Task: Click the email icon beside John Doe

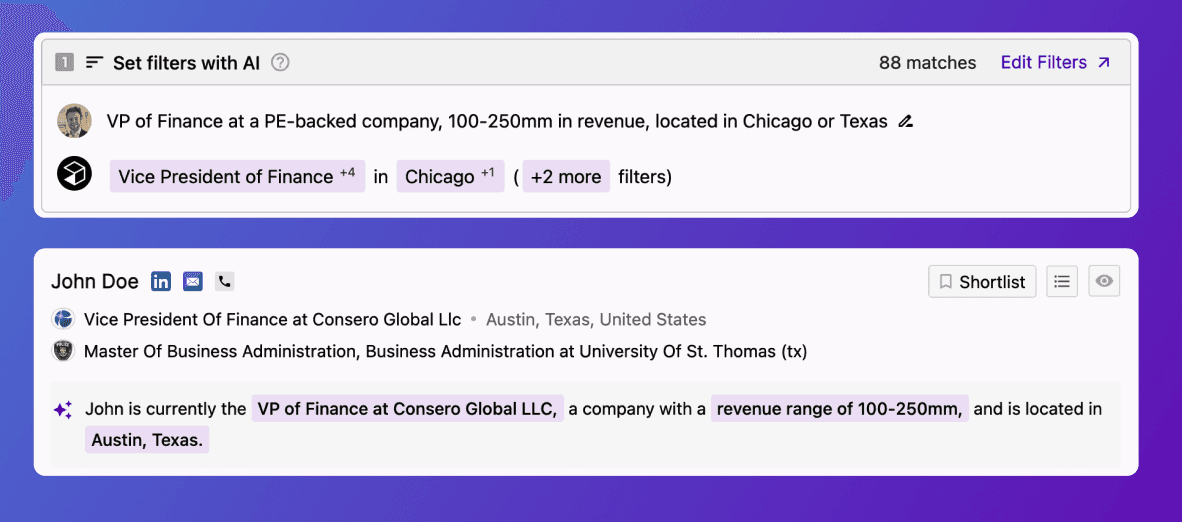Action: [x=193, y=282]
